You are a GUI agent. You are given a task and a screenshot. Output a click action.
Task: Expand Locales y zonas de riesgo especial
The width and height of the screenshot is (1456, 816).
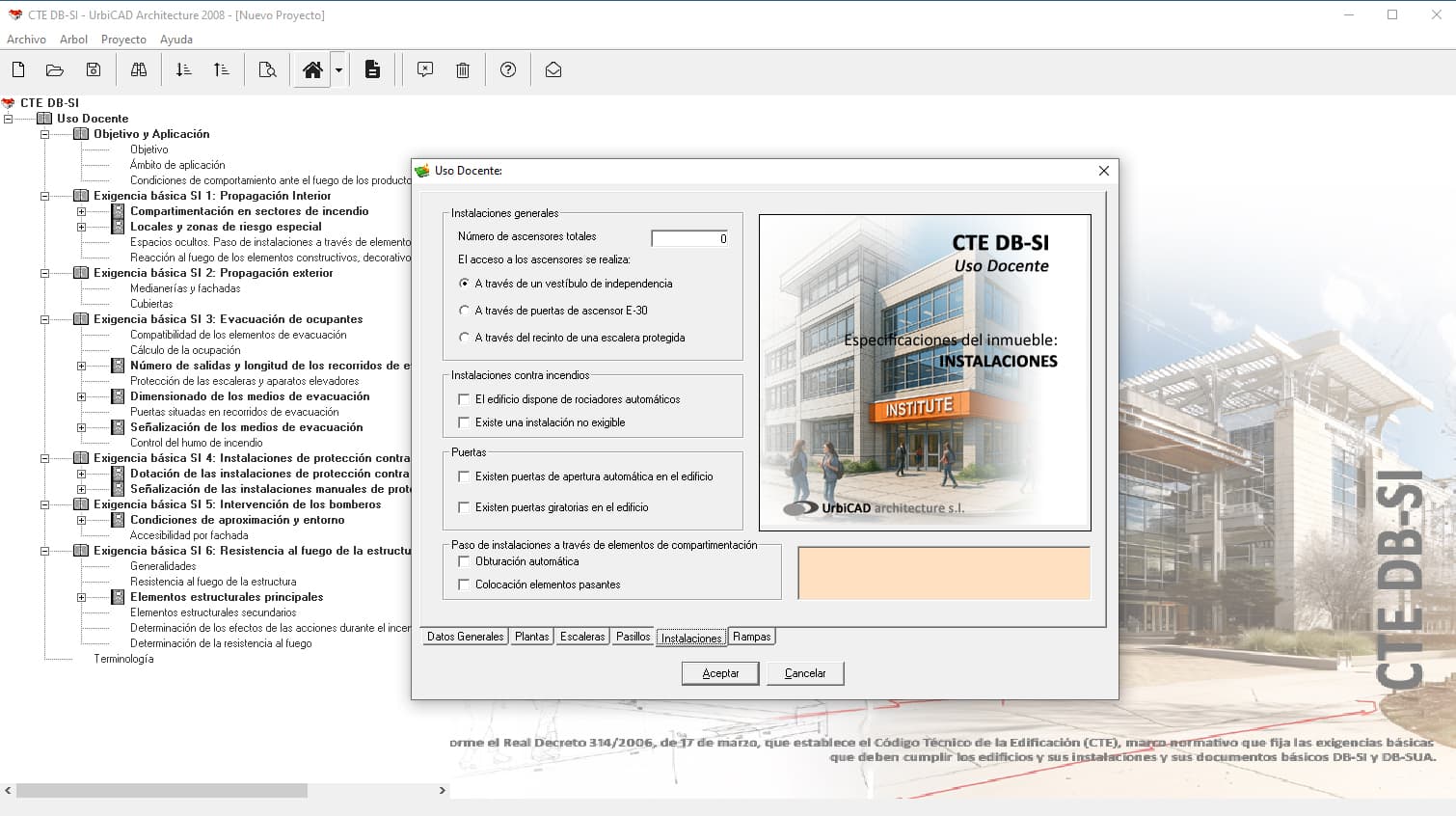pyautogui.click(x=81, y=227)
